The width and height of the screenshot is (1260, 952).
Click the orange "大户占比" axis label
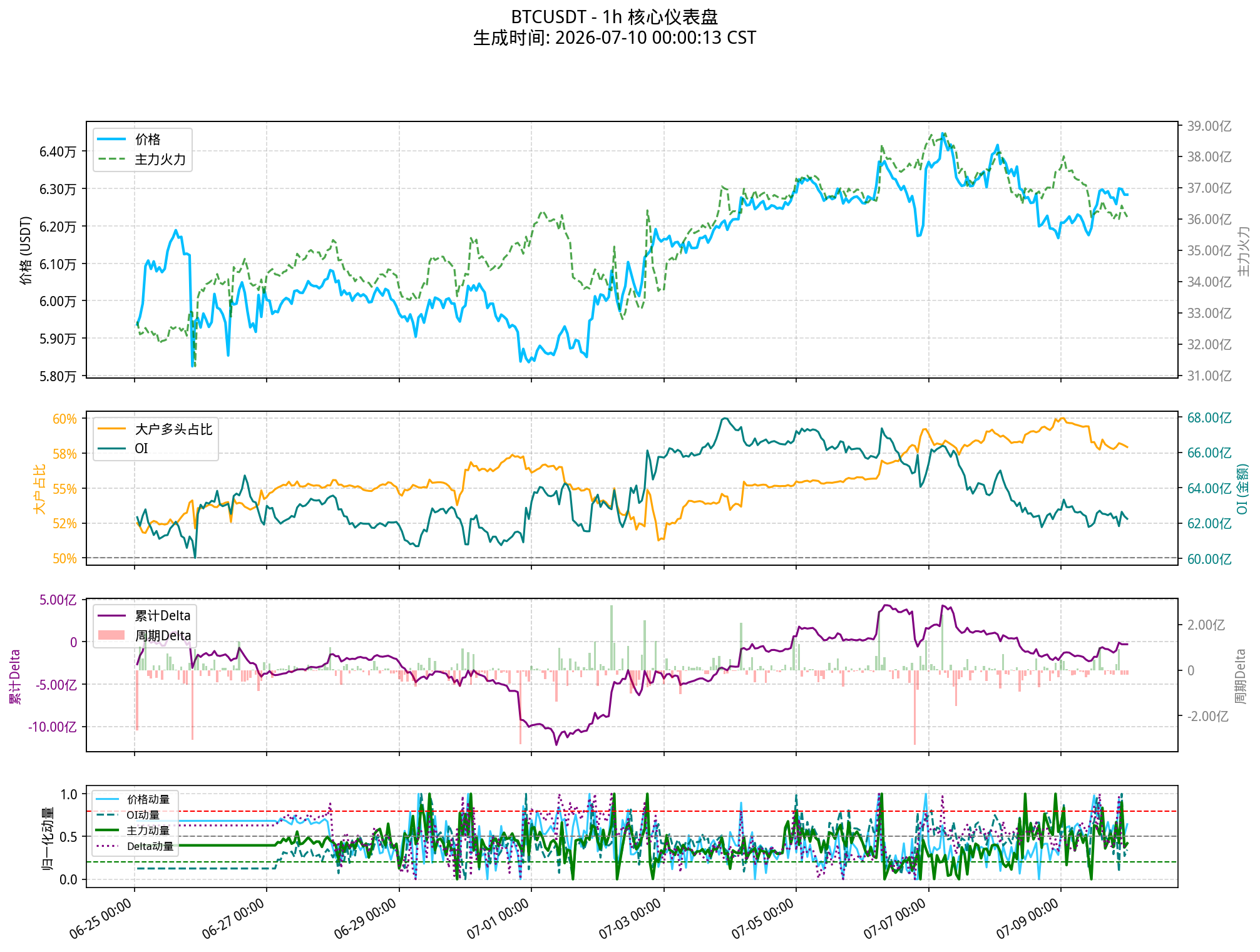[40, 489]
